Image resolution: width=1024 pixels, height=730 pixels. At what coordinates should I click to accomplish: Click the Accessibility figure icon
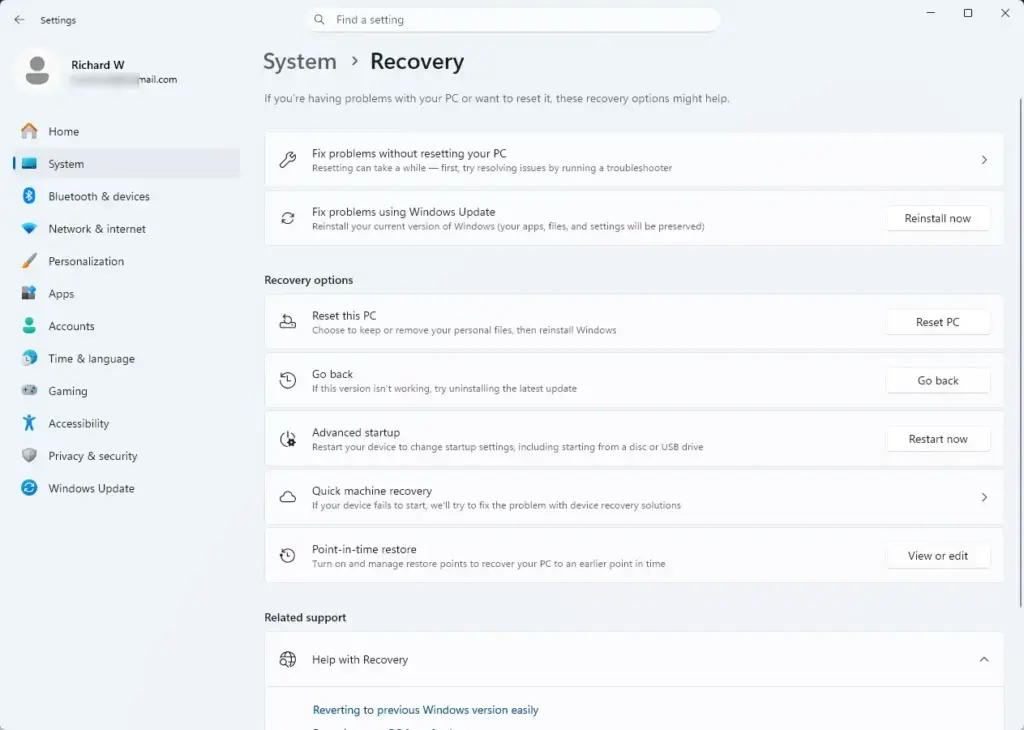point(29,422)
